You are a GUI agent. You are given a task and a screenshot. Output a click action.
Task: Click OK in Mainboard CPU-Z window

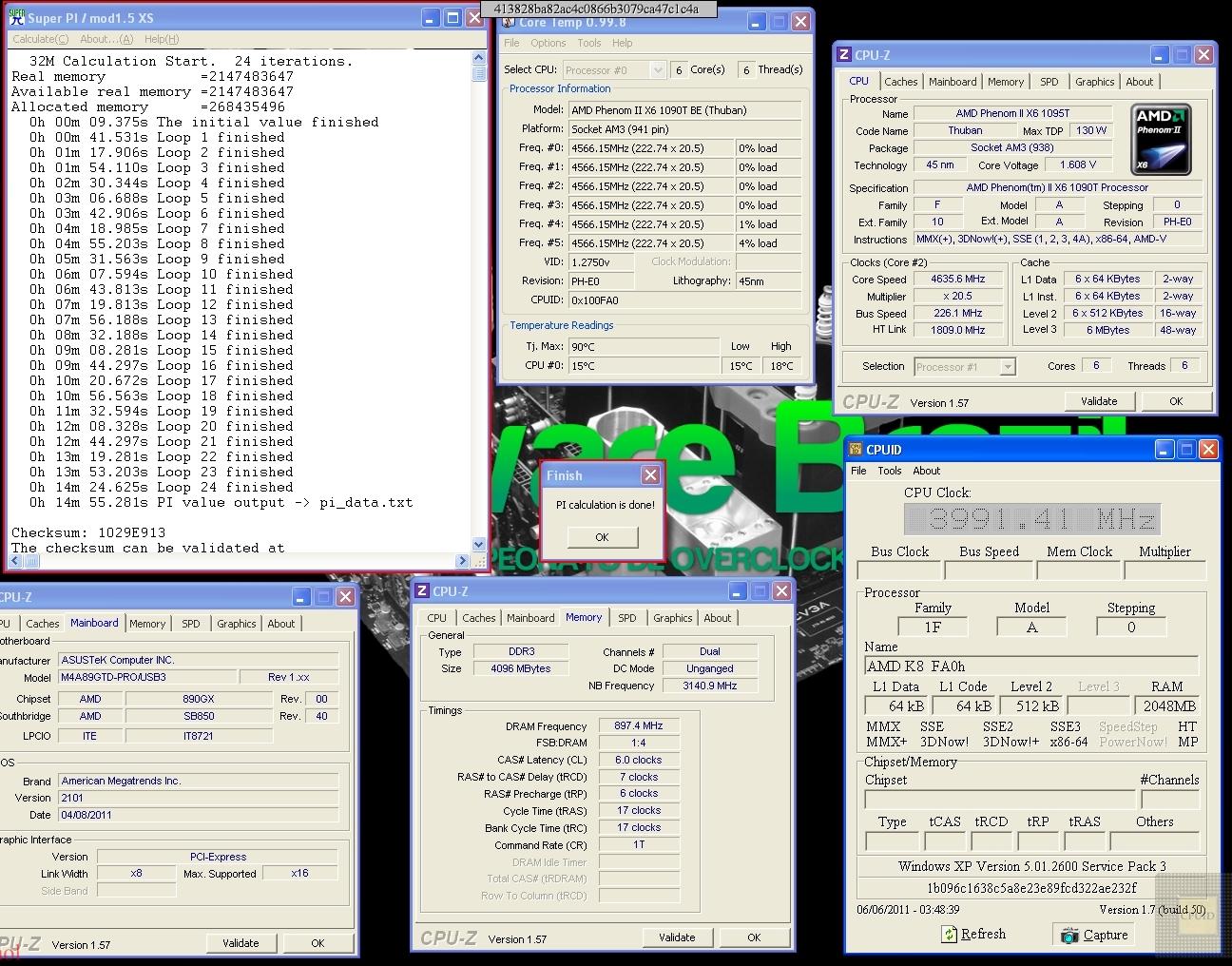pyautogui.click(x=318, y=943)
